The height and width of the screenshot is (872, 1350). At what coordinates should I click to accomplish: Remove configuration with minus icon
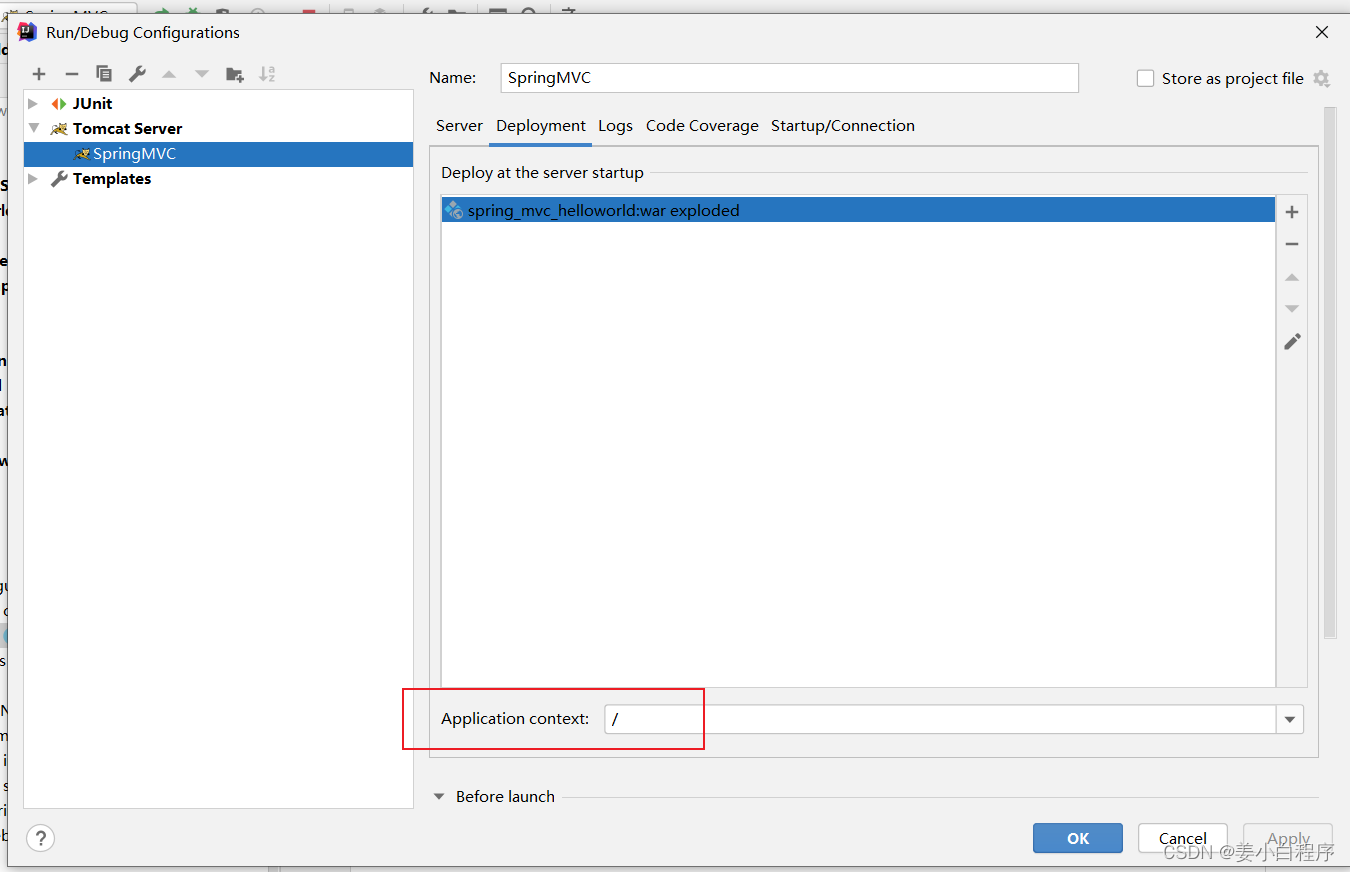coord(72,74)
